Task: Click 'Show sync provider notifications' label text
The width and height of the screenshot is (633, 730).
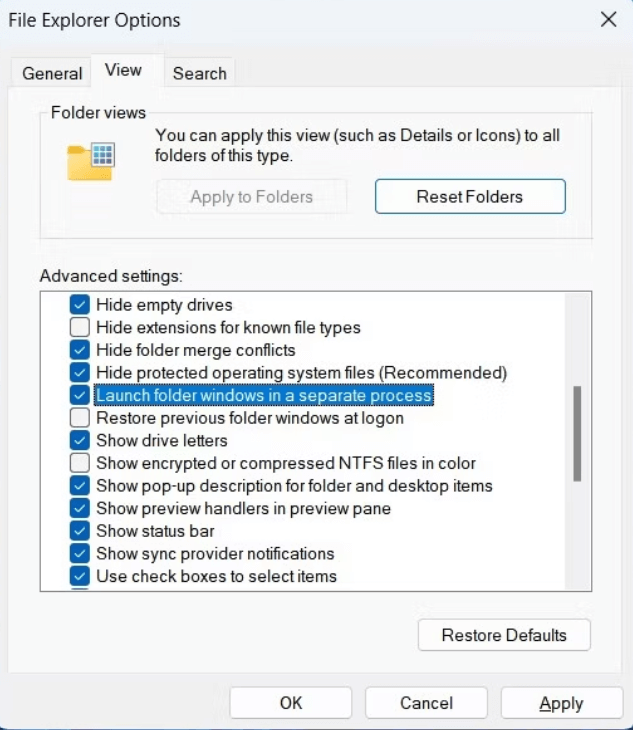Action: coord(215,554)
